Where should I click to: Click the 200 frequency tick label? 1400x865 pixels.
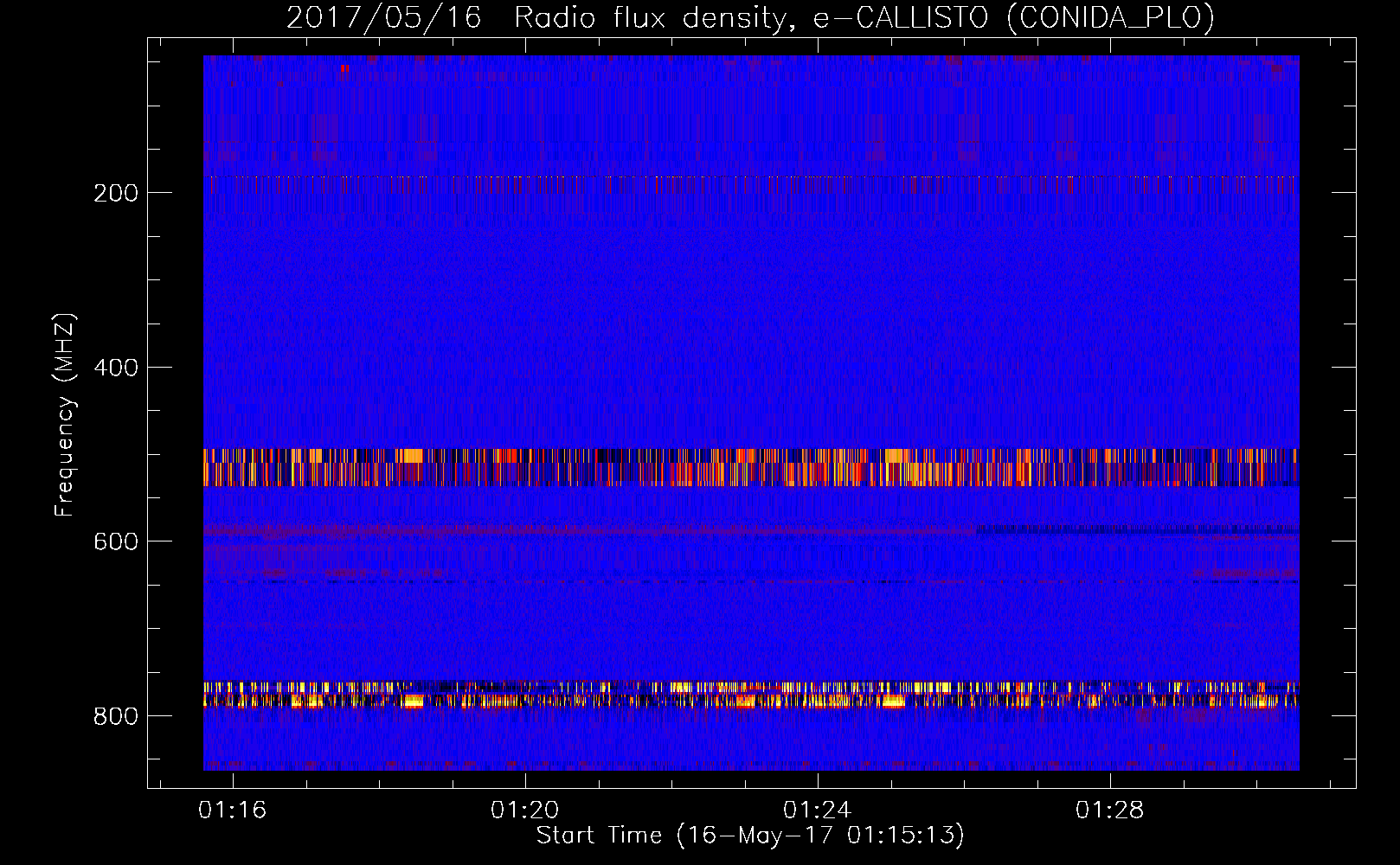click(116, 193)
